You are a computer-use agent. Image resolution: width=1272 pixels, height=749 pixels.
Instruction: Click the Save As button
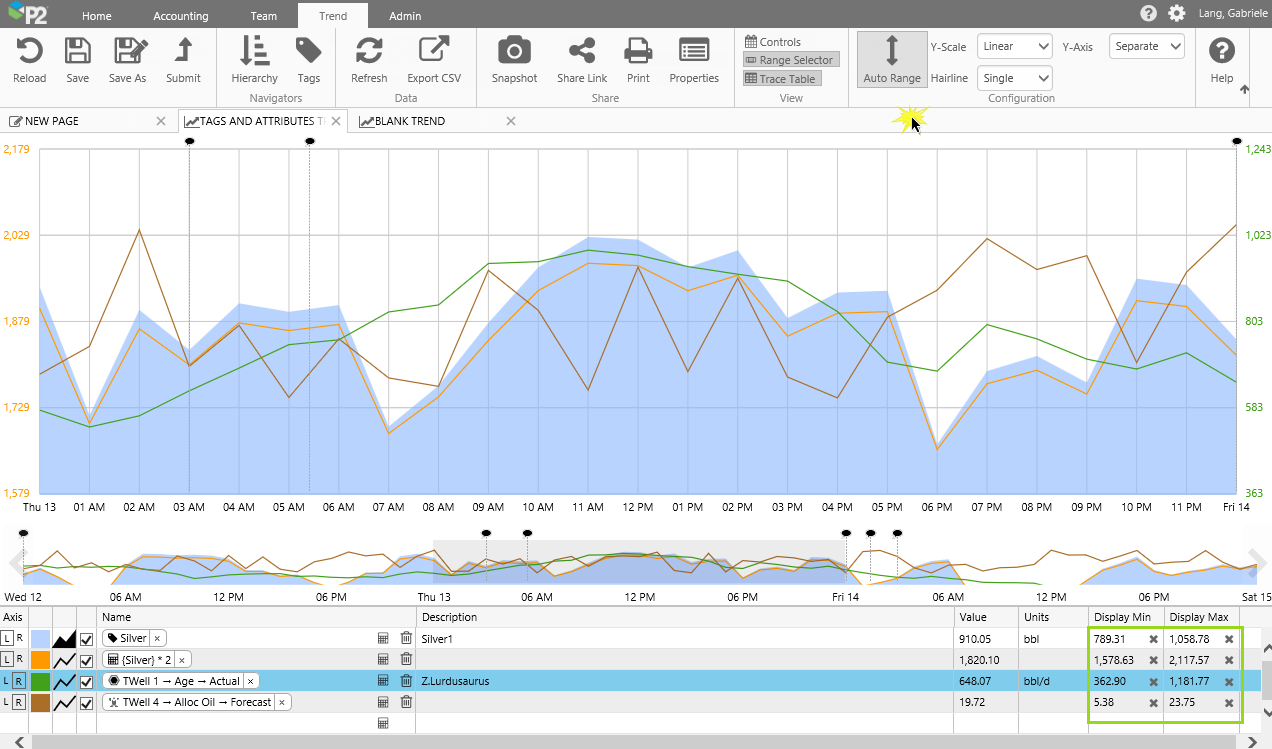[127, 52]
